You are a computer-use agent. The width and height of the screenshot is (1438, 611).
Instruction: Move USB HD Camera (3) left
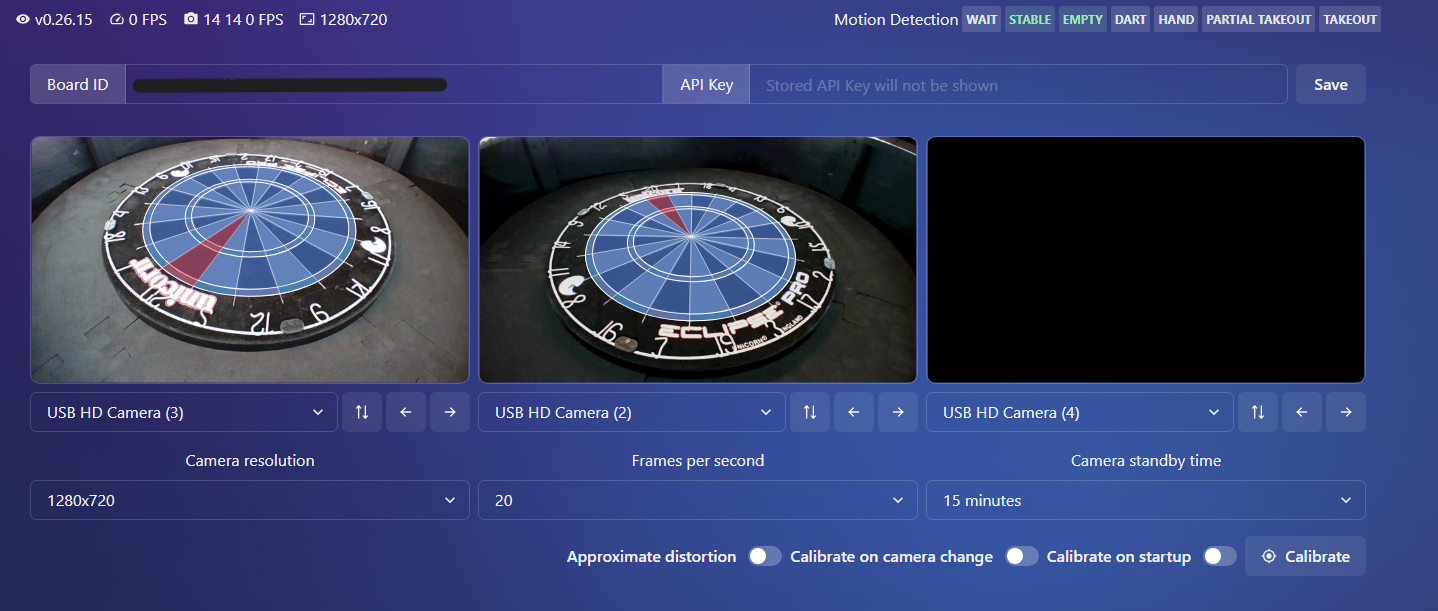click(406, 412)
